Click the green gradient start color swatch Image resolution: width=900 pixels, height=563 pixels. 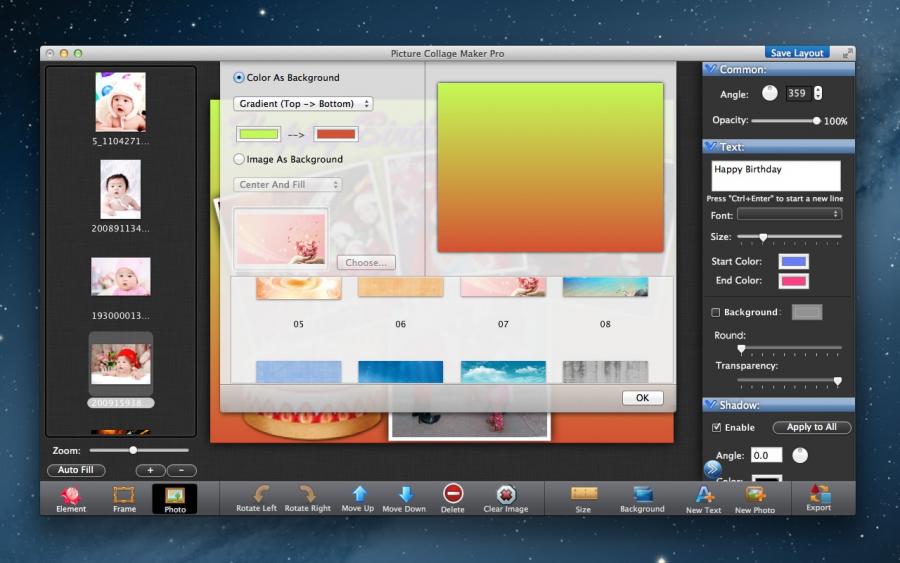tap(259, 134)
